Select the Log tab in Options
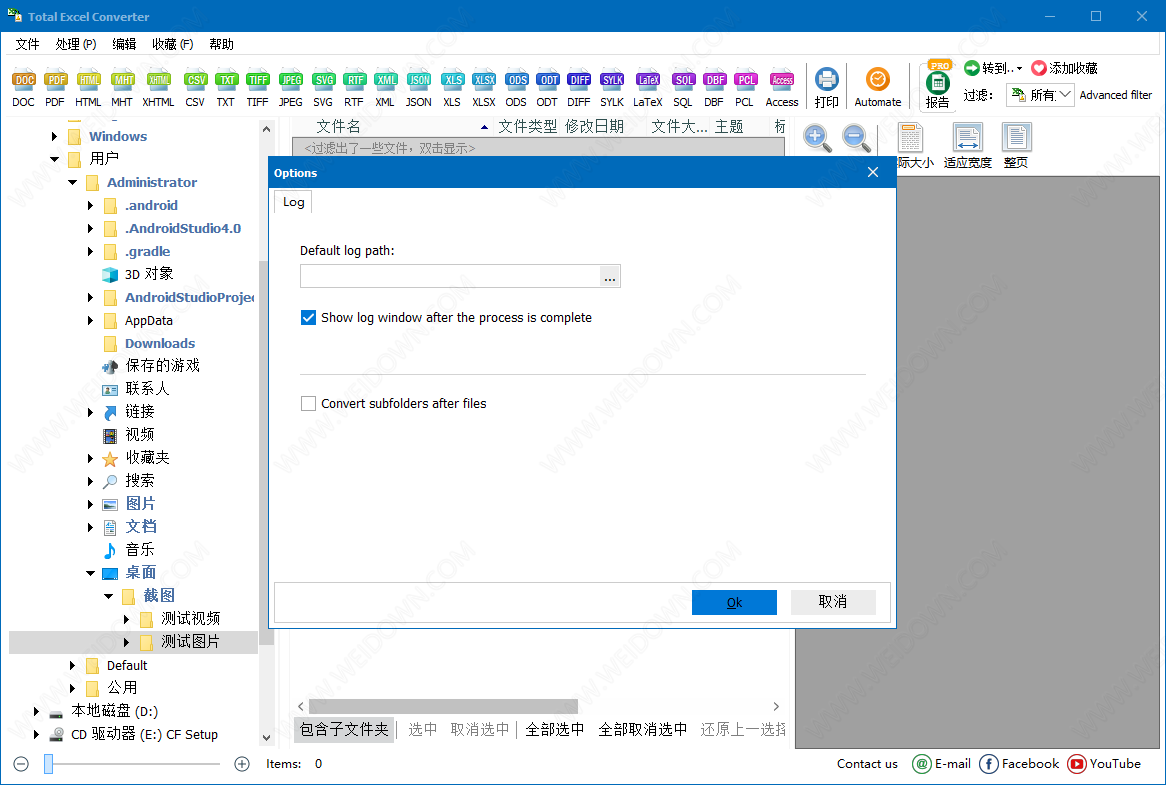1166x785 pixels. pyautogui.click(x=293, y=202)
